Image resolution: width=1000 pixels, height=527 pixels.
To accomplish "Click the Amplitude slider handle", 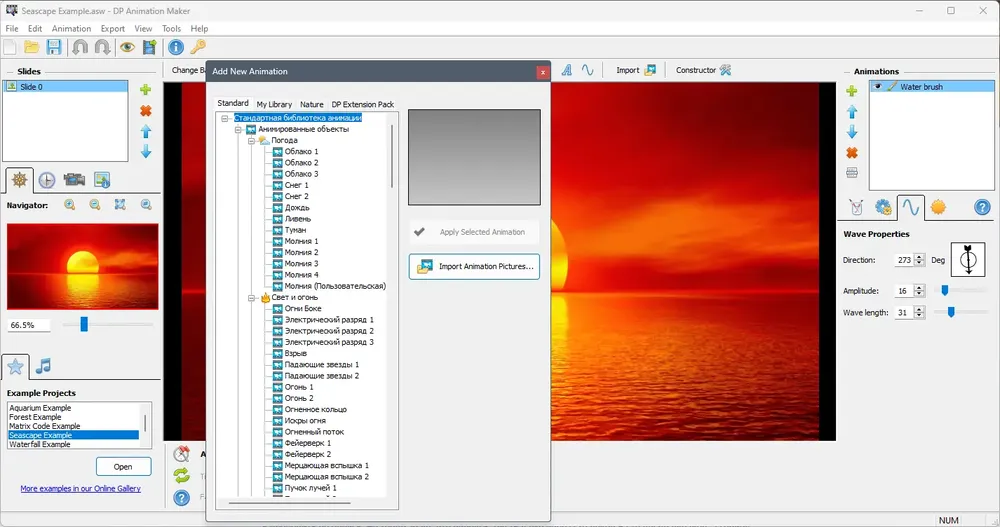I will click(945, 290).
